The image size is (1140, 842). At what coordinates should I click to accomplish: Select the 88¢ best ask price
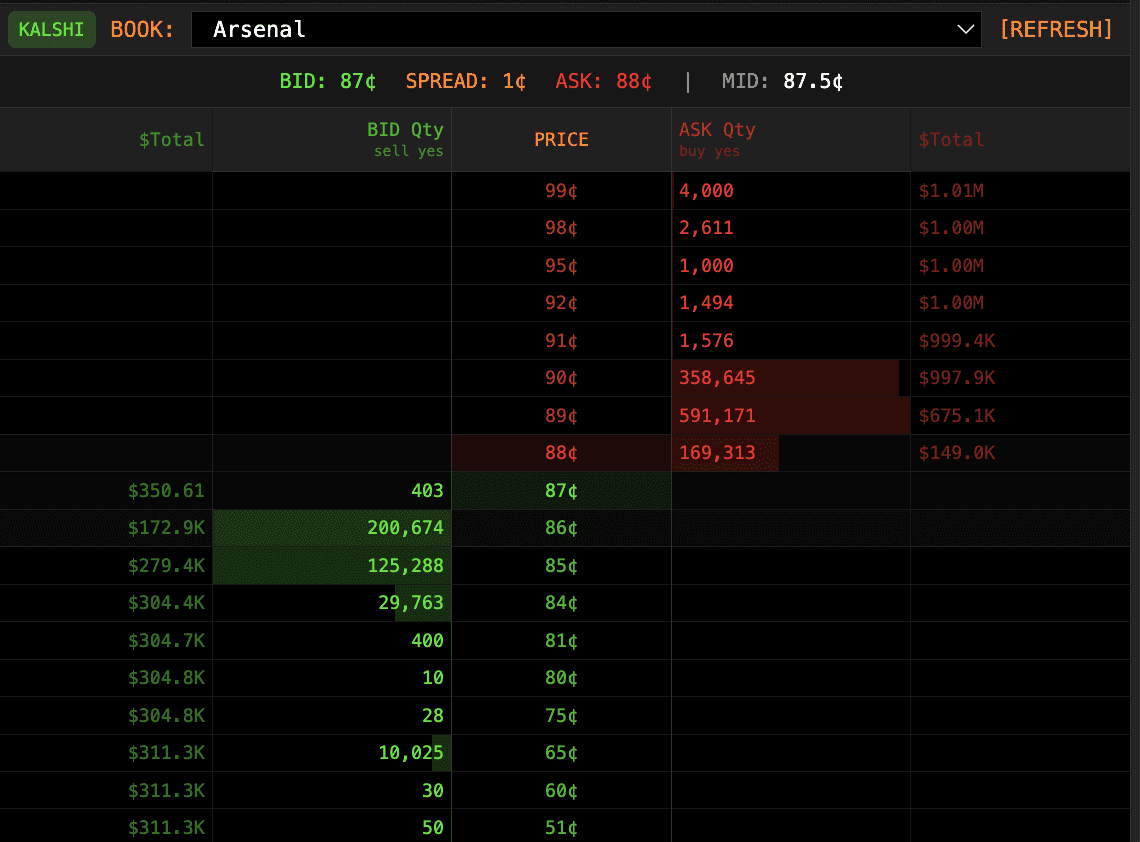[561, 452]
